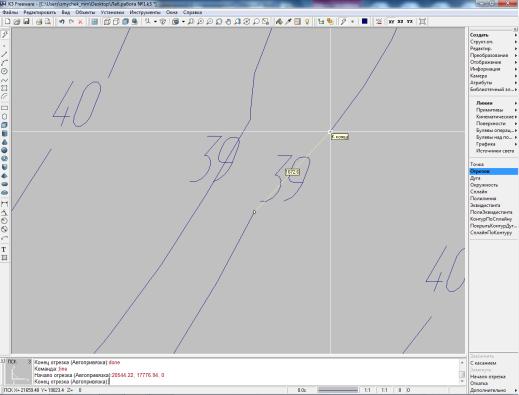Image resolution: width=519 pixels, height=395 pixels.
Task: Select the dimension tool in left toolbar
Action: click(4, 204)
